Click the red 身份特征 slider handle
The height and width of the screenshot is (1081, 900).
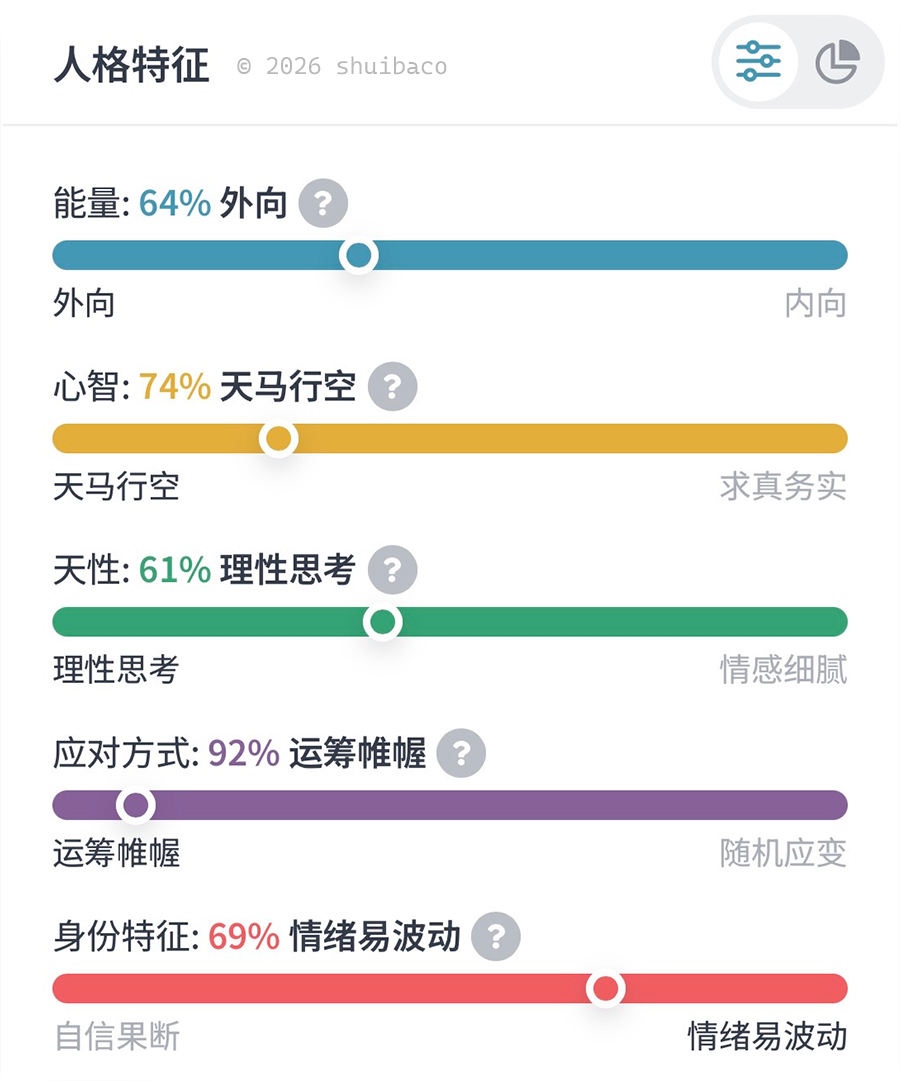tap(605, 989)
